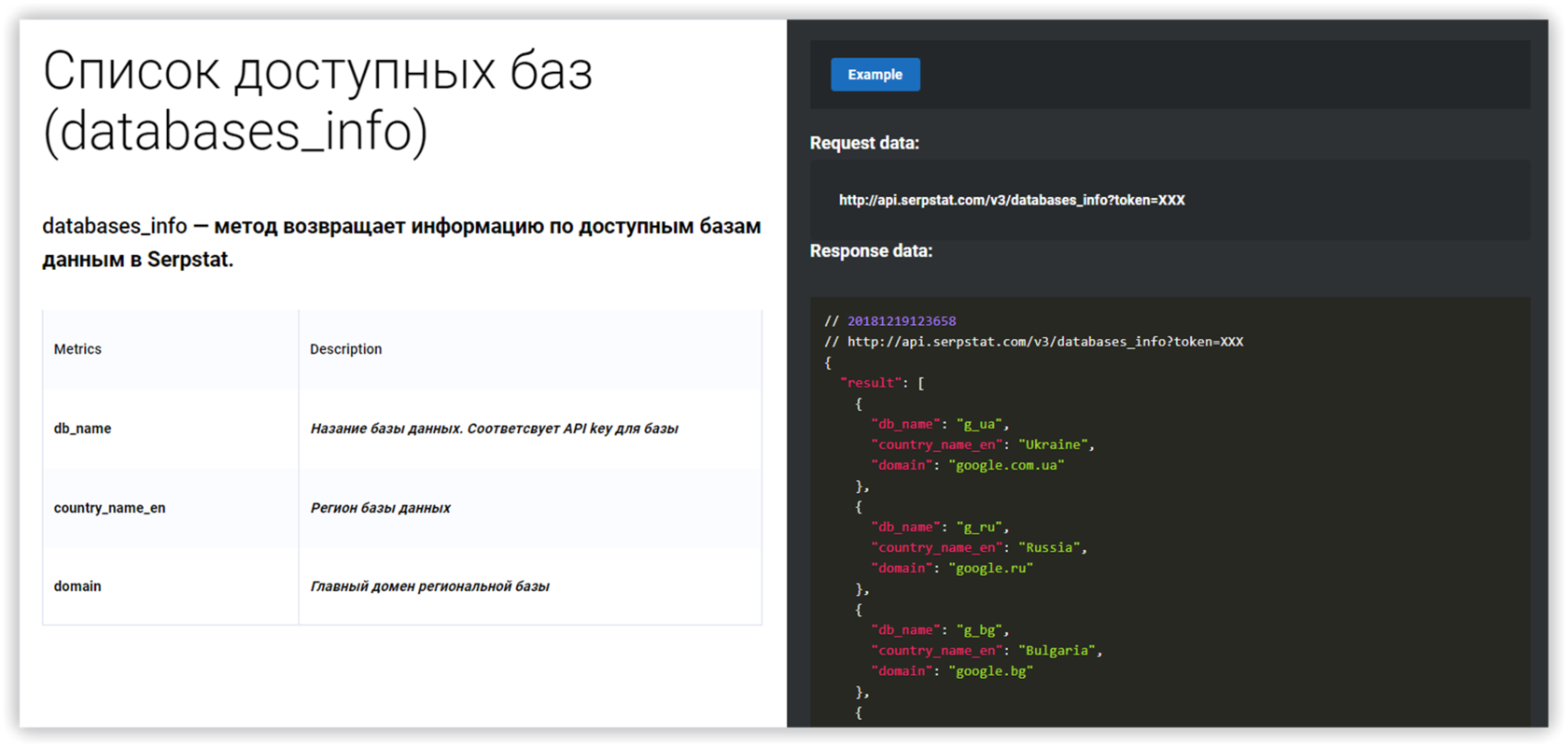The width and height of the screenshot is (1568, 747).
Task: Click the "result" key in JSON
Action: coord(872,383)
